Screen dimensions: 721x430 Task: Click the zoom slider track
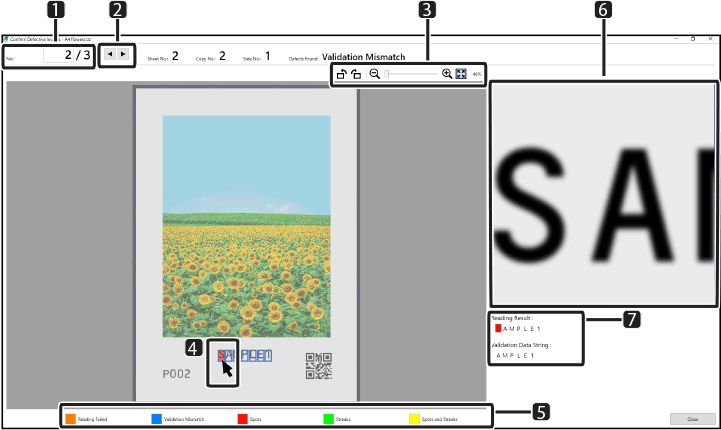point(412,74)
